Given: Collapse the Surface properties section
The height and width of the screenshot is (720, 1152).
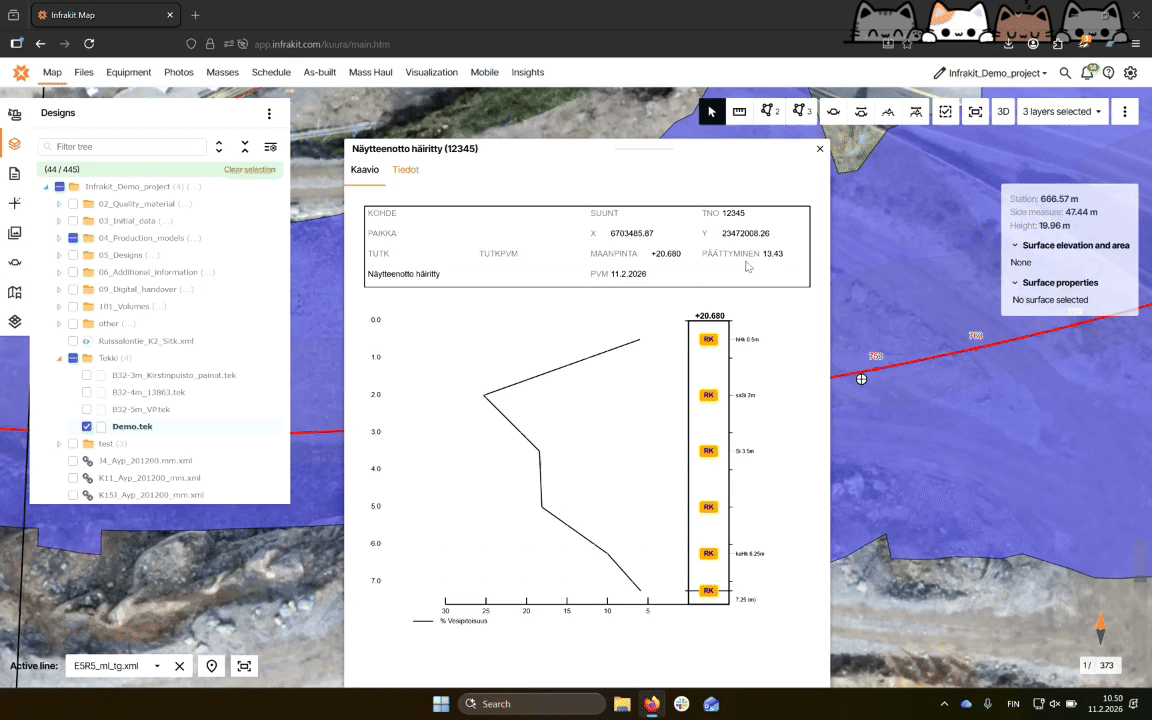Looking at the screenshot, I should coord(1015,283).
